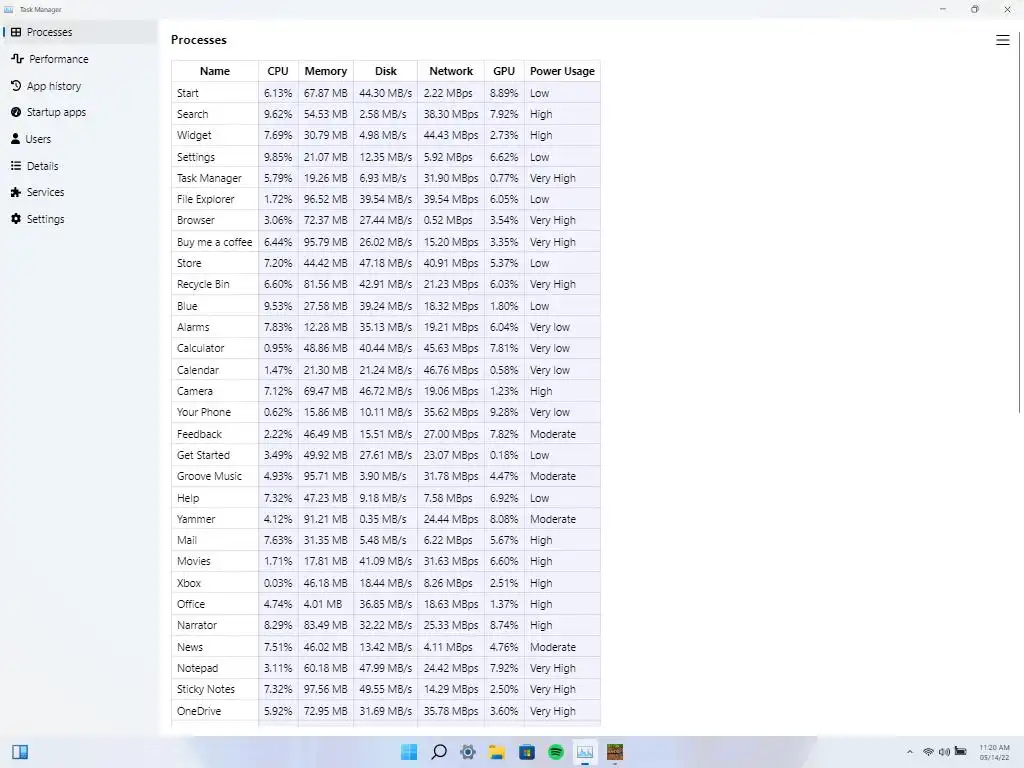This screenshot has height=768, width=1024.
Task: Open Windows Start button in taskbar
Action: [x=409, y=752]
